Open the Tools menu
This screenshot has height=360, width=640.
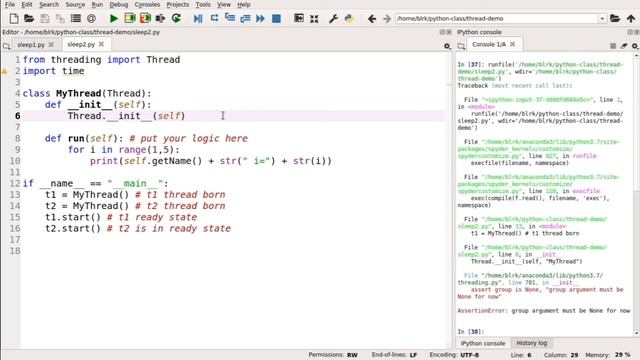[x=203, y=4]
